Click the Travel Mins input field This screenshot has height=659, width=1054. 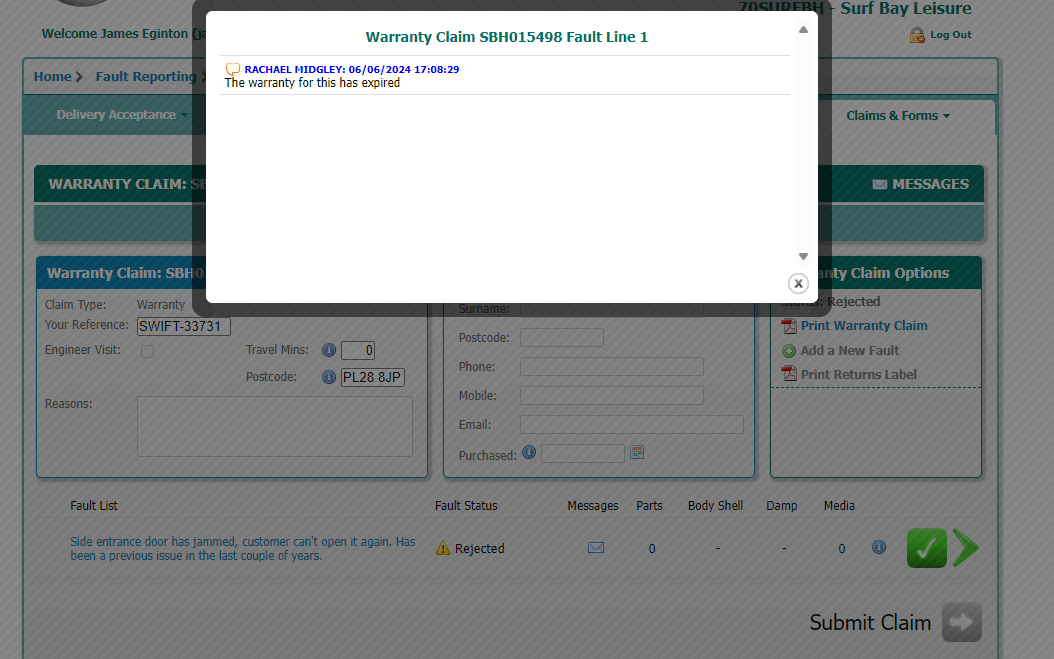358,350
